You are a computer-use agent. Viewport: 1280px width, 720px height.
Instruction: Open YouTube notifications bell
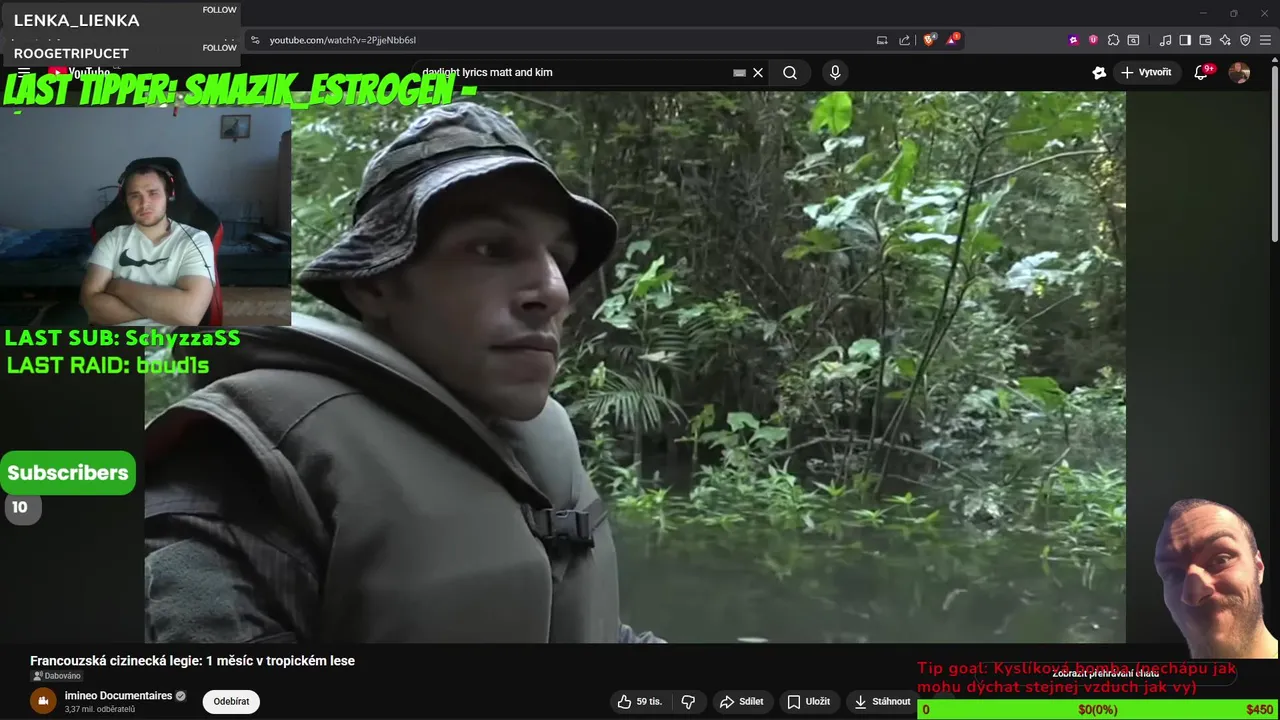tap(1202, 72)
